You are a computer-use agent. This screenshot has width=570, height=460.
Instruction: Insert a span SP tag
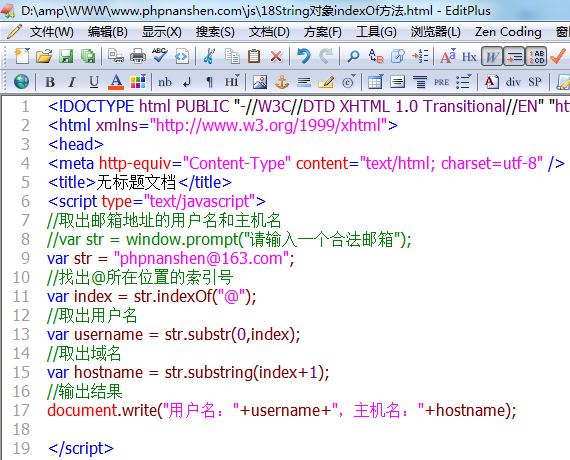pos(535,82)
